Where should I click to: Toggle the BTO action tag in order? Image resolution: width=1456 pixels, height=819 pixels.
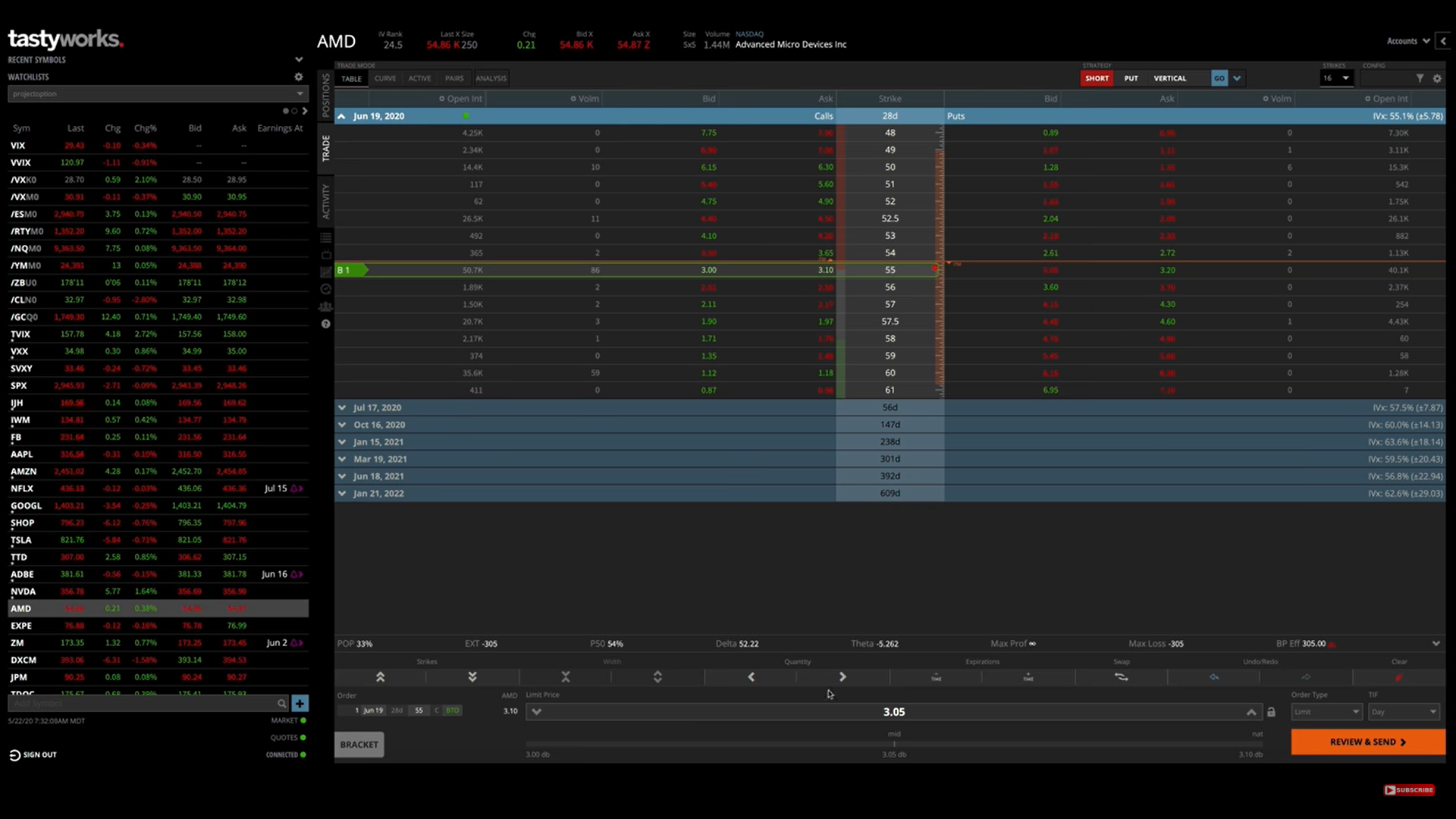(x=452, y=711)
